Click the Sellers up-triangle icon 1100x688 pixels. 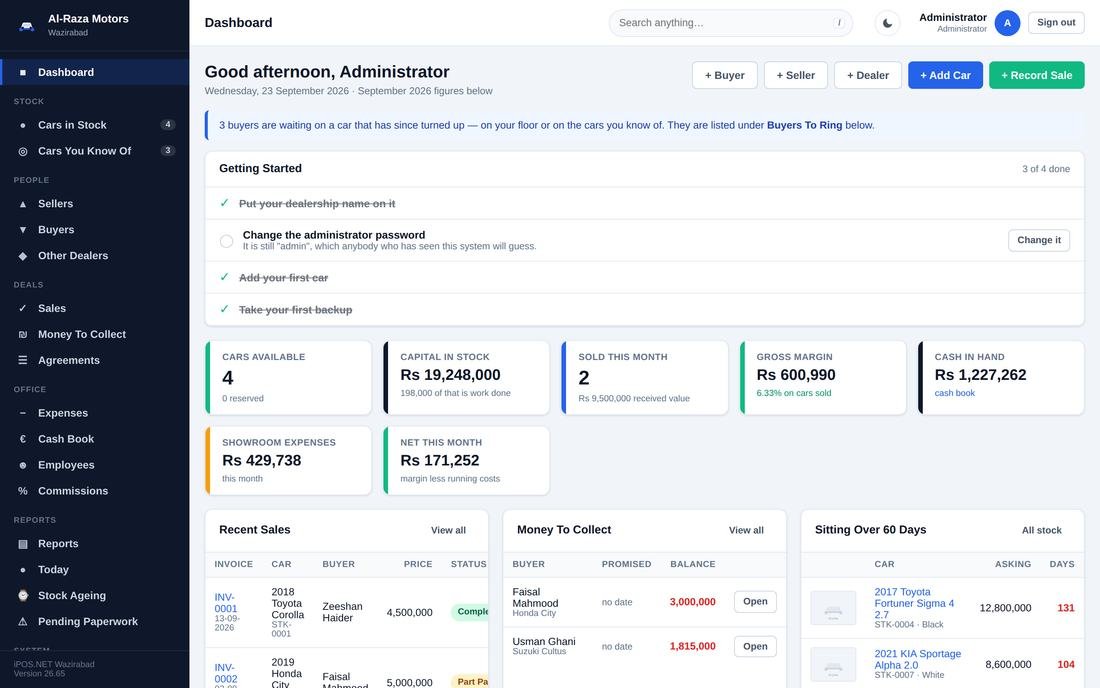click(x=22, y=204)
